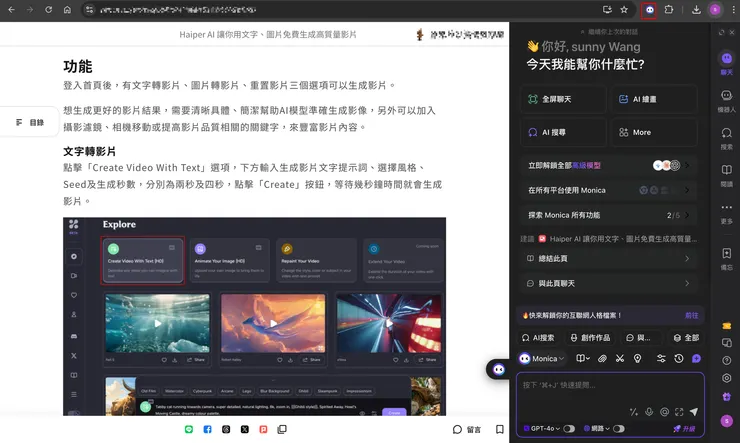Open the 與此頁聊天 chat with page option
This screenshot has width=740, height=443.
pyautogui.click(x=609, y=284)
